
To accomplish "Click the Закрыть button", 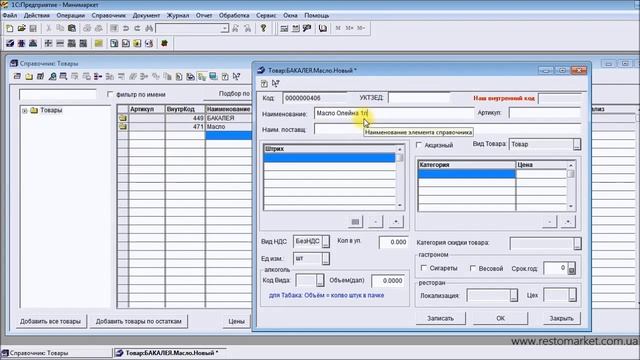I will [x=562, y=318].
